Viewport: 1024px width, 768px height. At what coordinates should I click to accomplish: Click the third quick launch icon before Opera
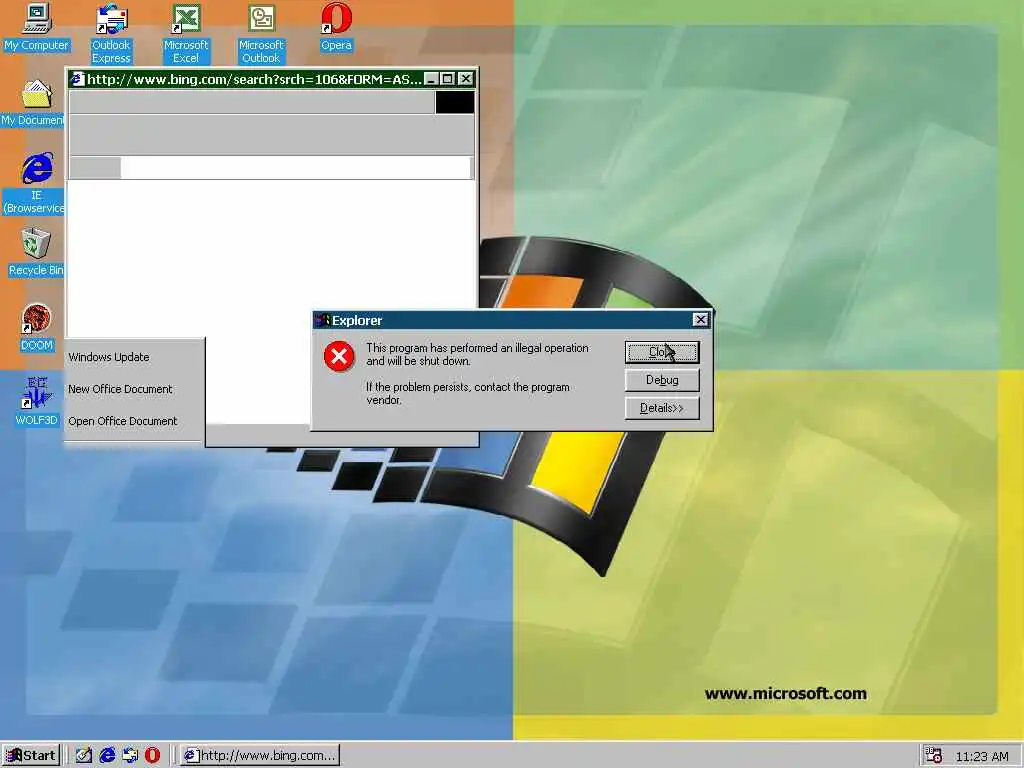130,756
